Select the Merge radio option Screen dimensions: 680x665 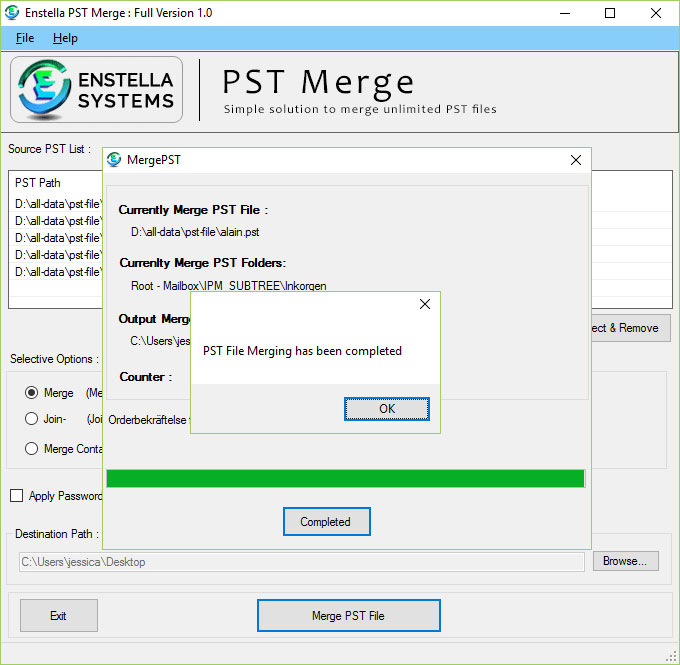32,393
